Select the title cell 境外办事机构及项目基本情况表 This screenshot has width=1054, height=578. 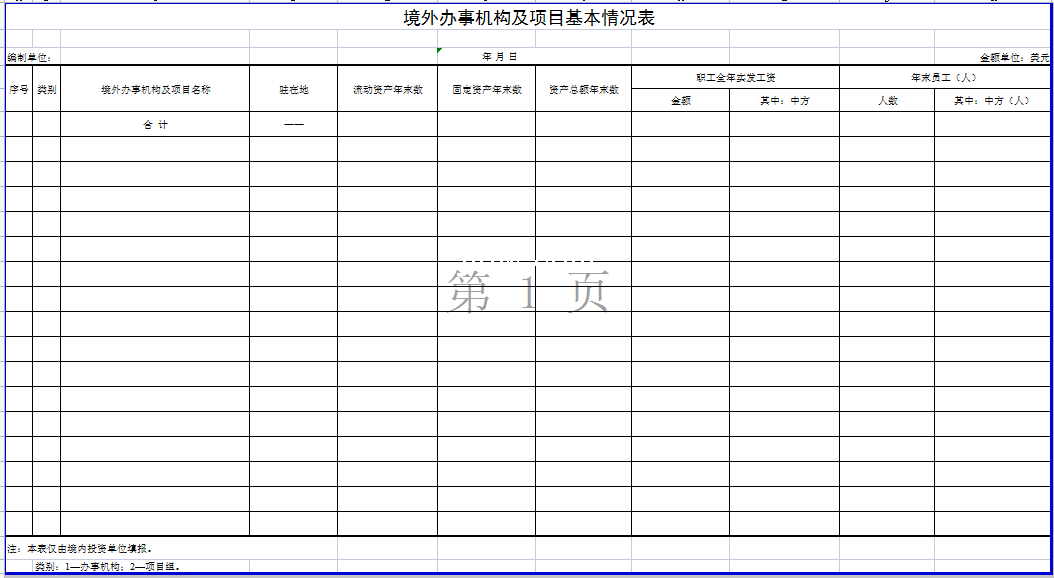pyautogui.click(x=528, y=18)
